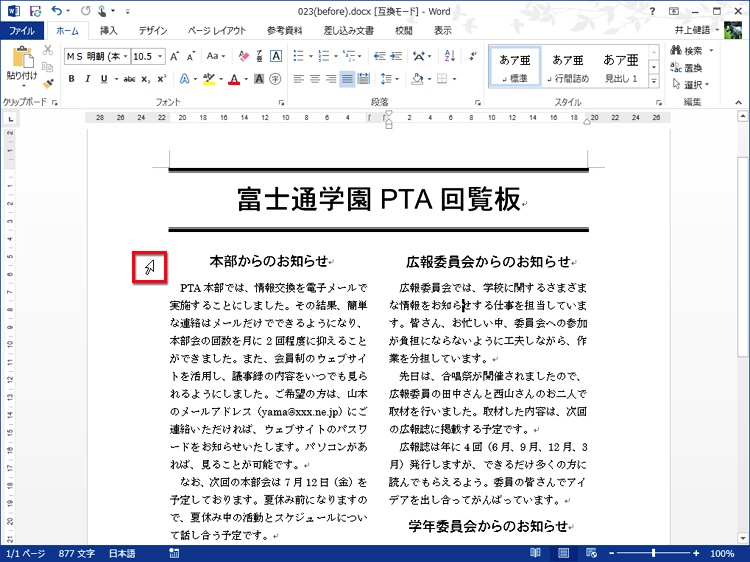Switch to the ページレイアウト tab

click(x=217, y=31)
